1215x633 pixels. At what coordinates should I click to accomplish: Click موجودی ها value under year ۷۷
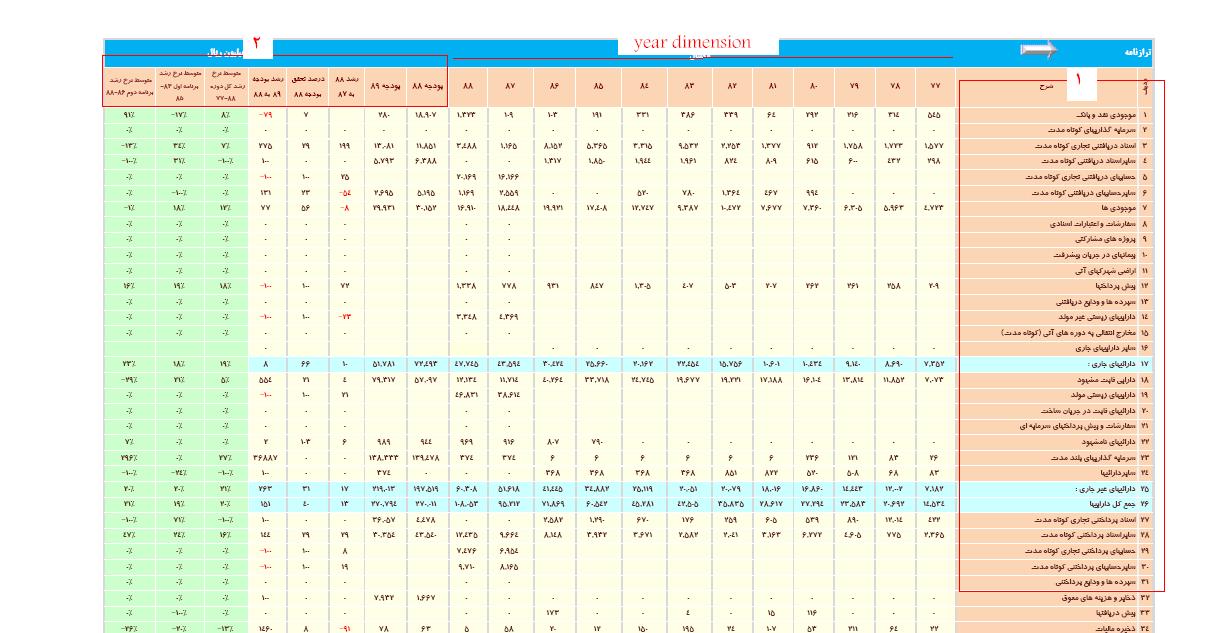[x=934, y=208]
